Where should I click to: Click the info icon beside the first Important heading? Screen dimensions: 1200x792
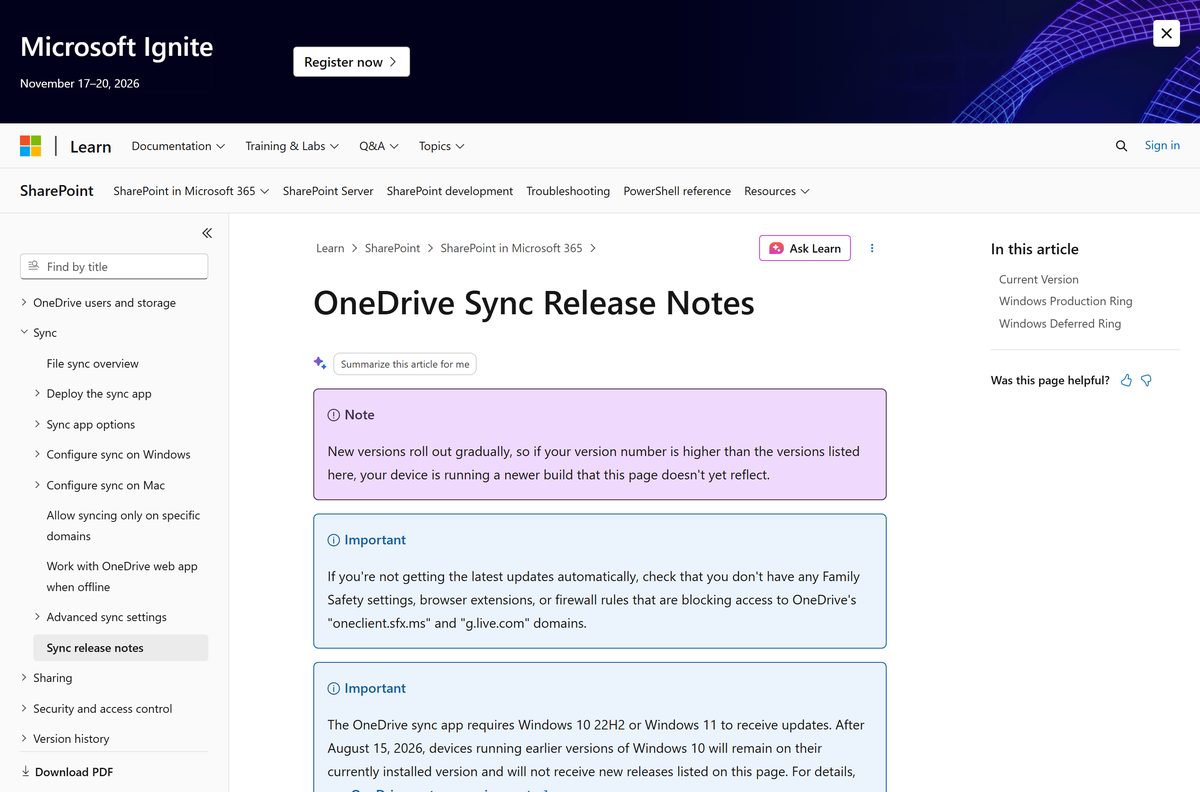point(334,540)
